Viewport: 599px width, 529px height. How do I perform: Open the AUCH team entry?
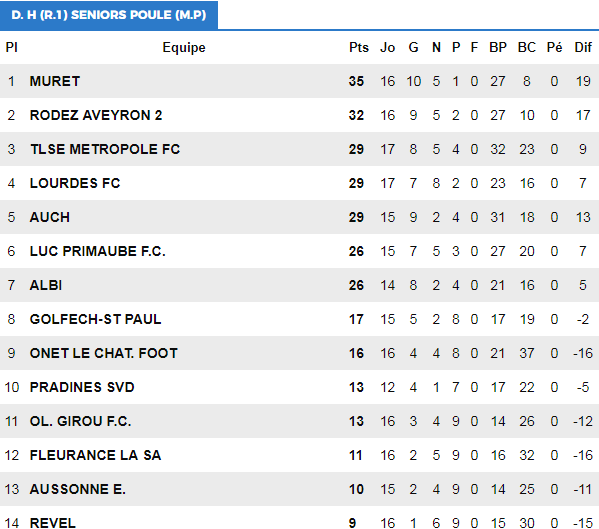tap(50, 217)
